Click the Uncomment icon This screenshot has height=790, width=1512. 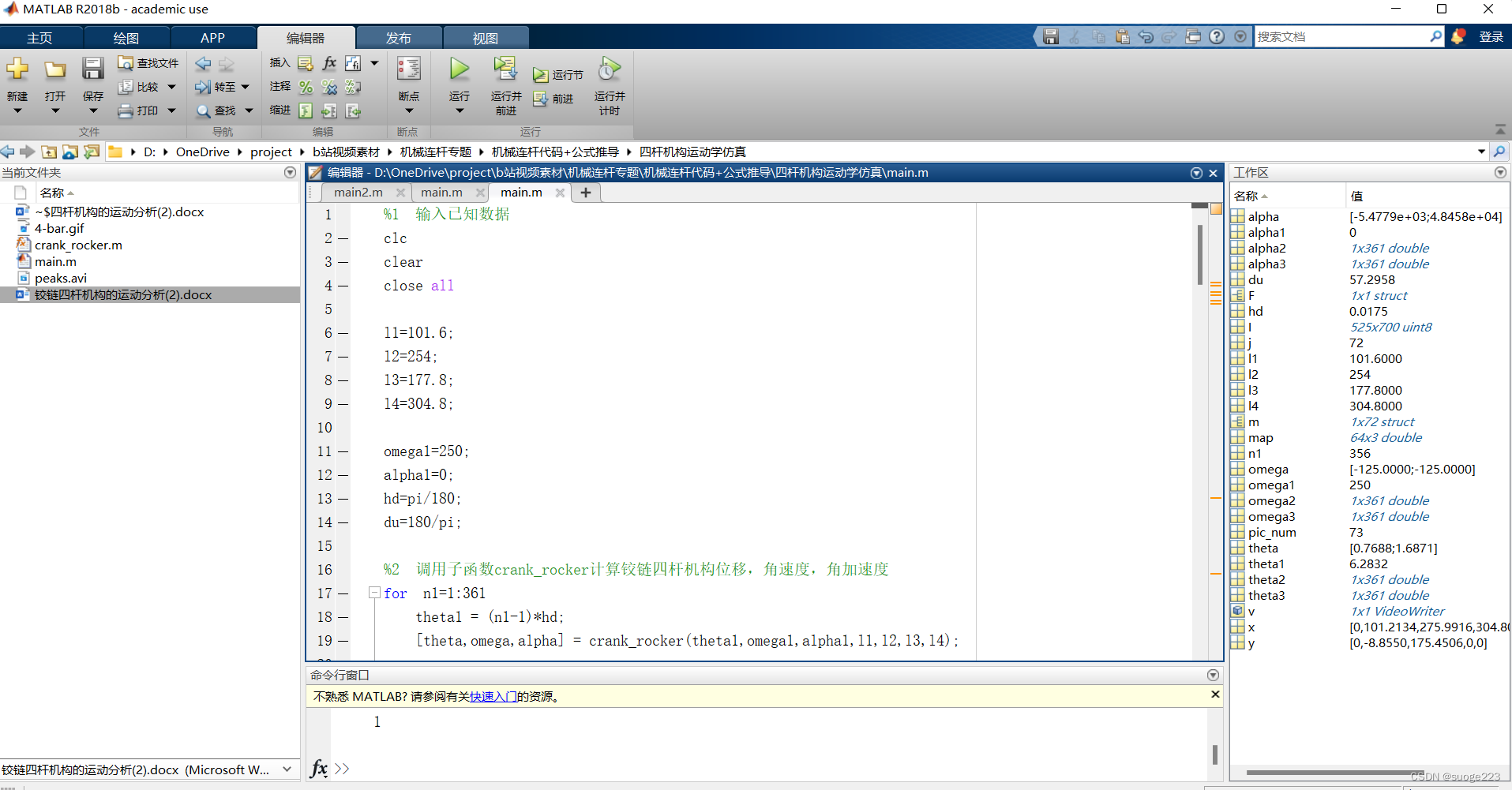coord(329,87)
